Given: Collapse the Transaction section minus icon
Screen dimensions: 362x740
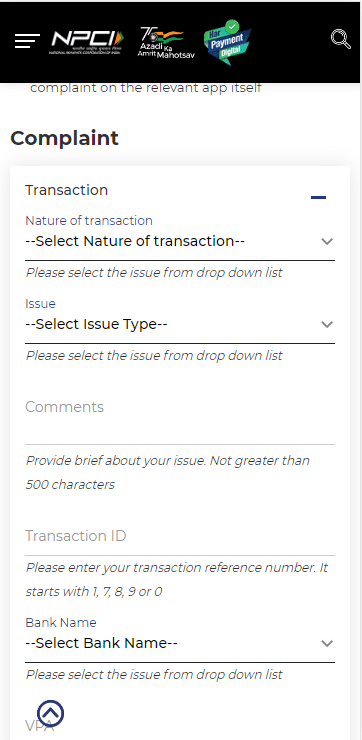Looking at the screenshot, I should click(319, 197).
